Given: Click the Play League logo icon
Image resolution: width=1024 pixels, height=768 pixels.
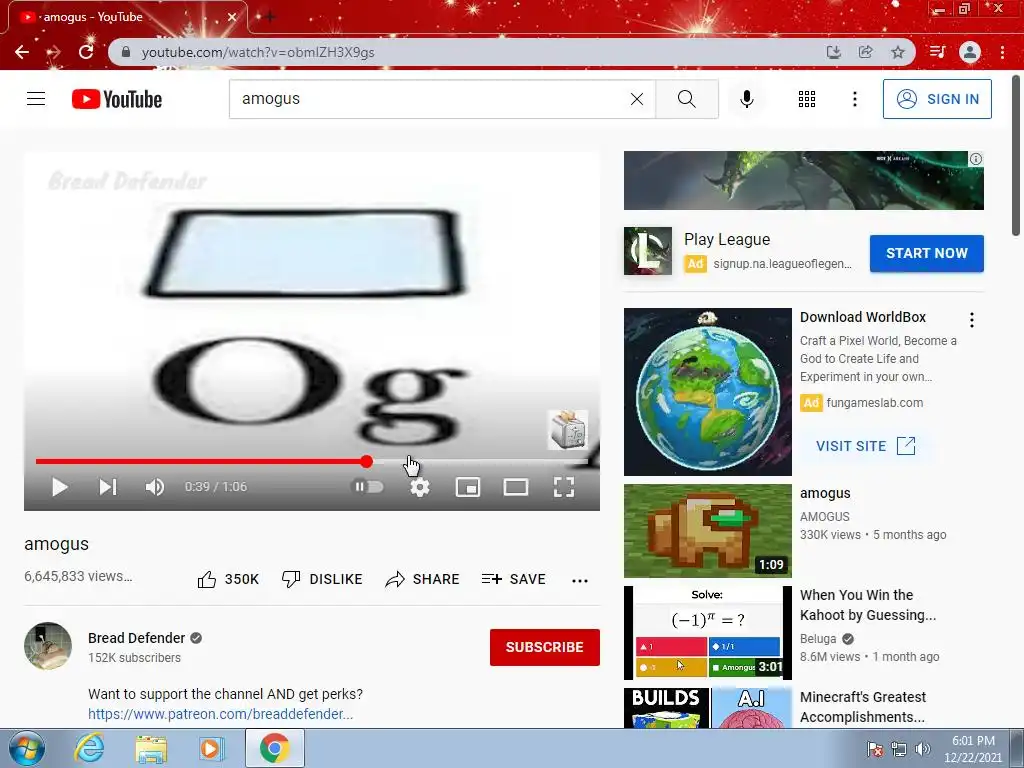Looking at the screenshot, I should [x=647, y=251].
